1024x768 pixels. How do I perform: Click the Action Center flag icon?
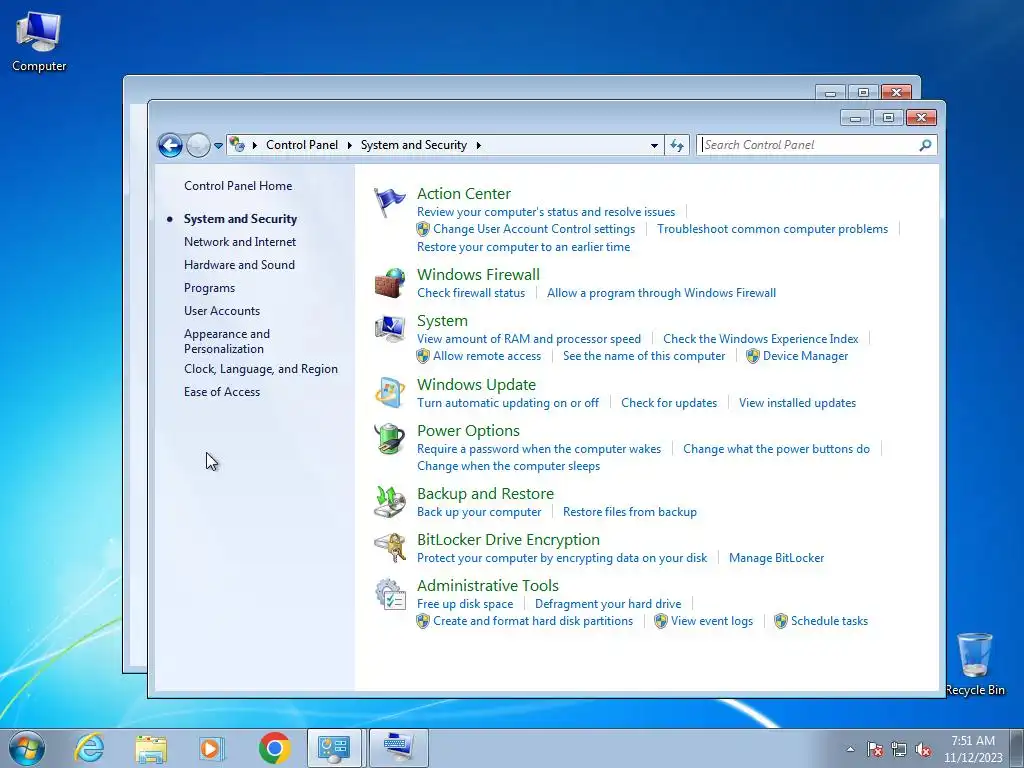pos(389,202)
